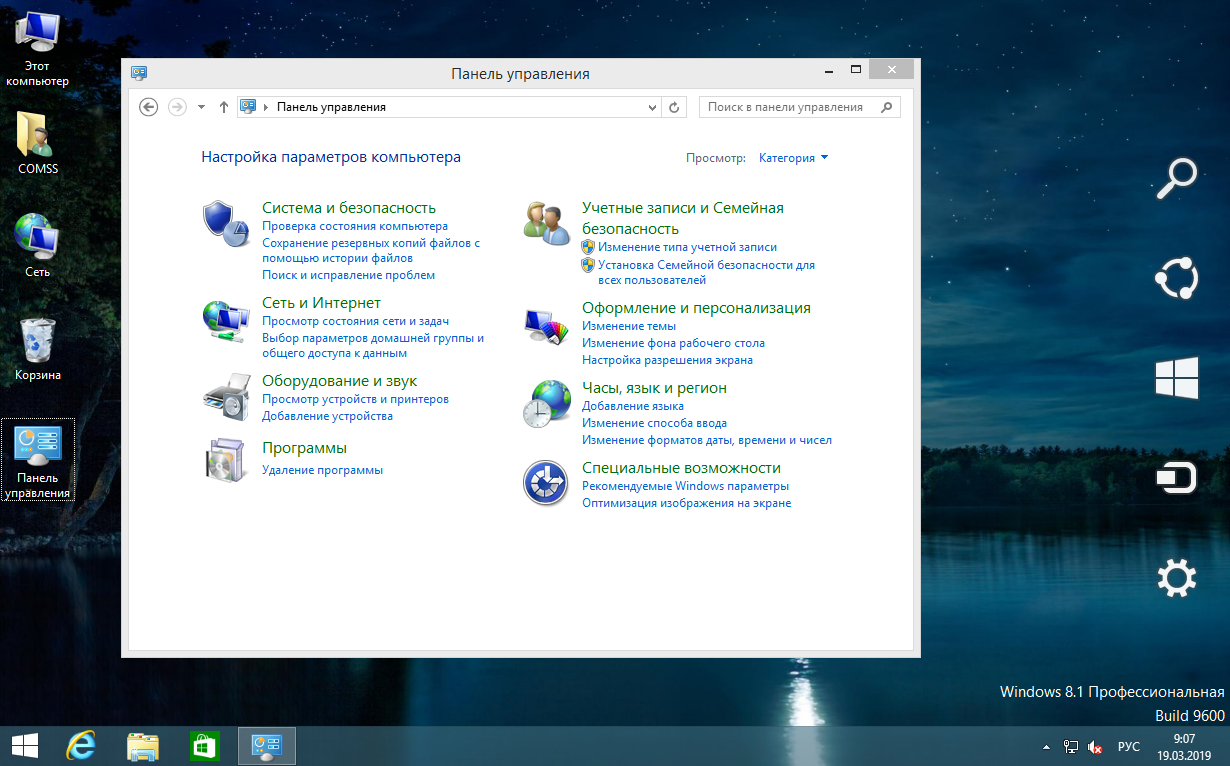1230x766 pixels.
Task: Select the Сеть desktop icon
Action: (38, 245)
